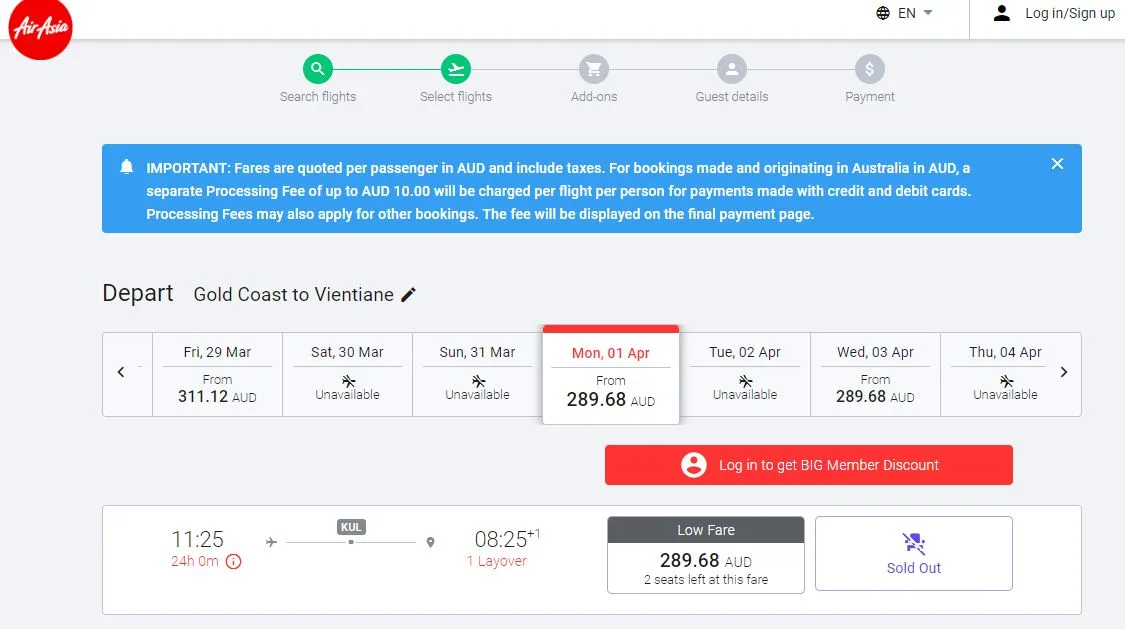1125x629 pixels.
Task: Select the Mon, 01 Apr date tab
Action: click(x=610, y=376)
